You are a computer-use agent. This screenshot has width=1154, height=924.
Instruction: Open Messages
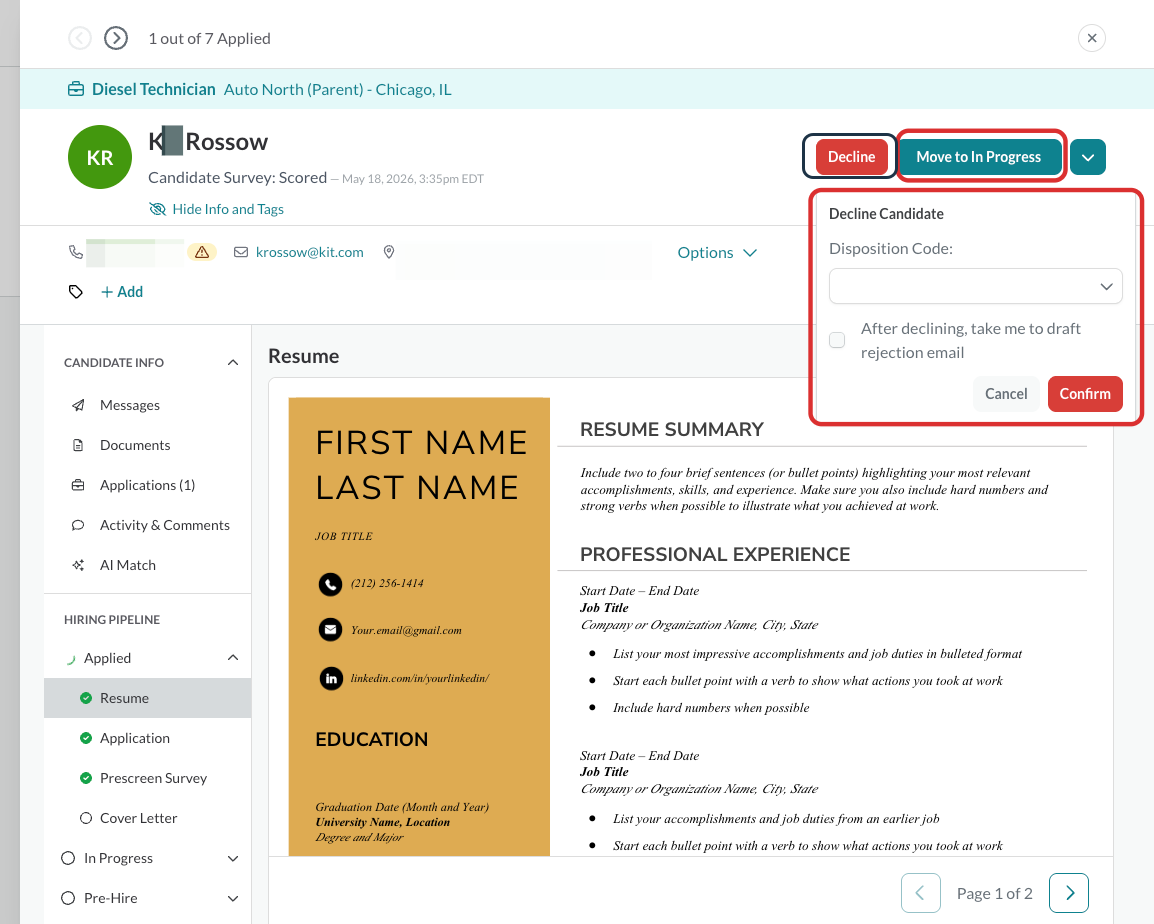coord(130,405)
